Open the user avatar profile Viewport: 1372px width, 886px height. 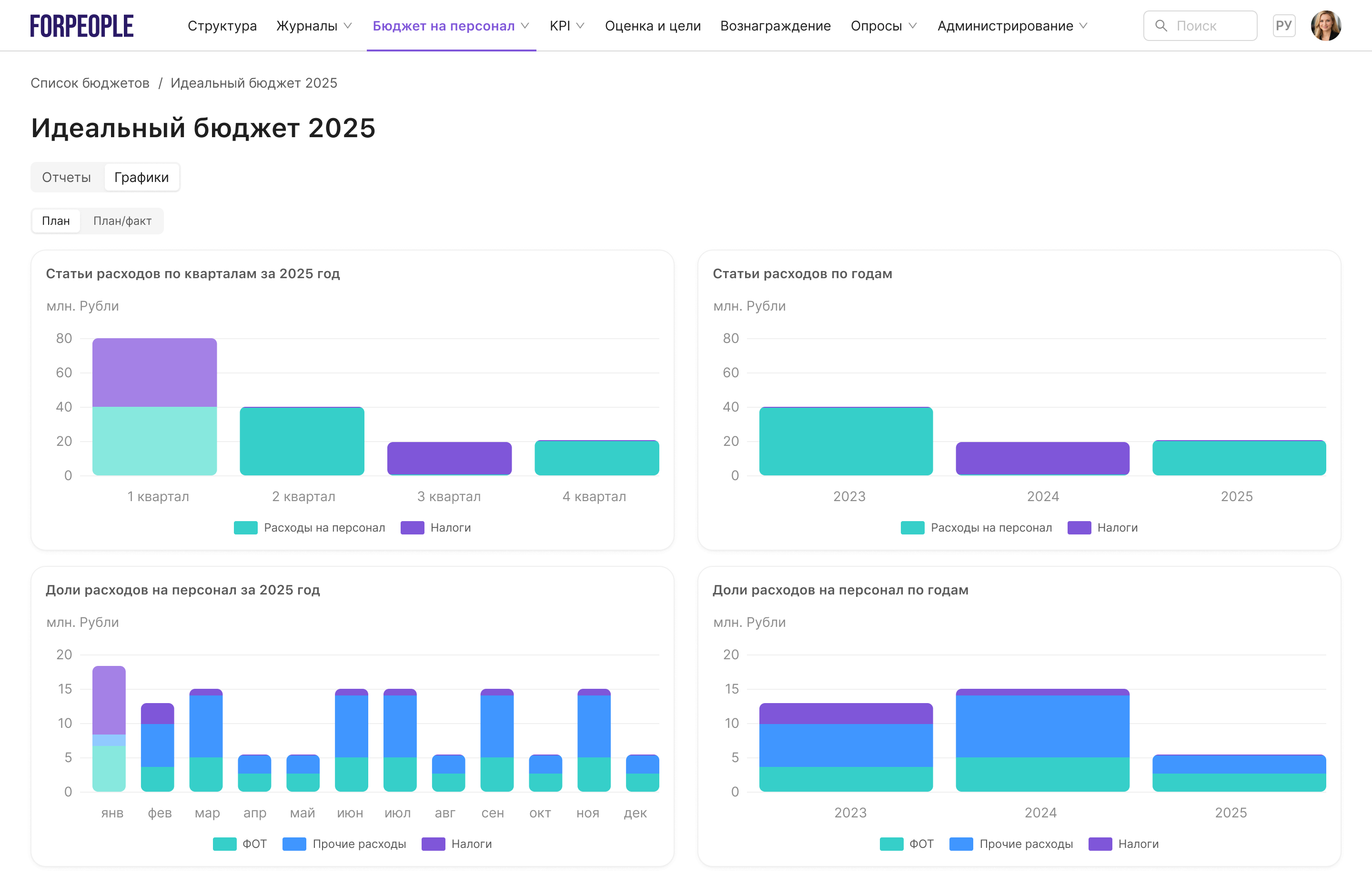pyautogui.click(x=1325, y=26)
